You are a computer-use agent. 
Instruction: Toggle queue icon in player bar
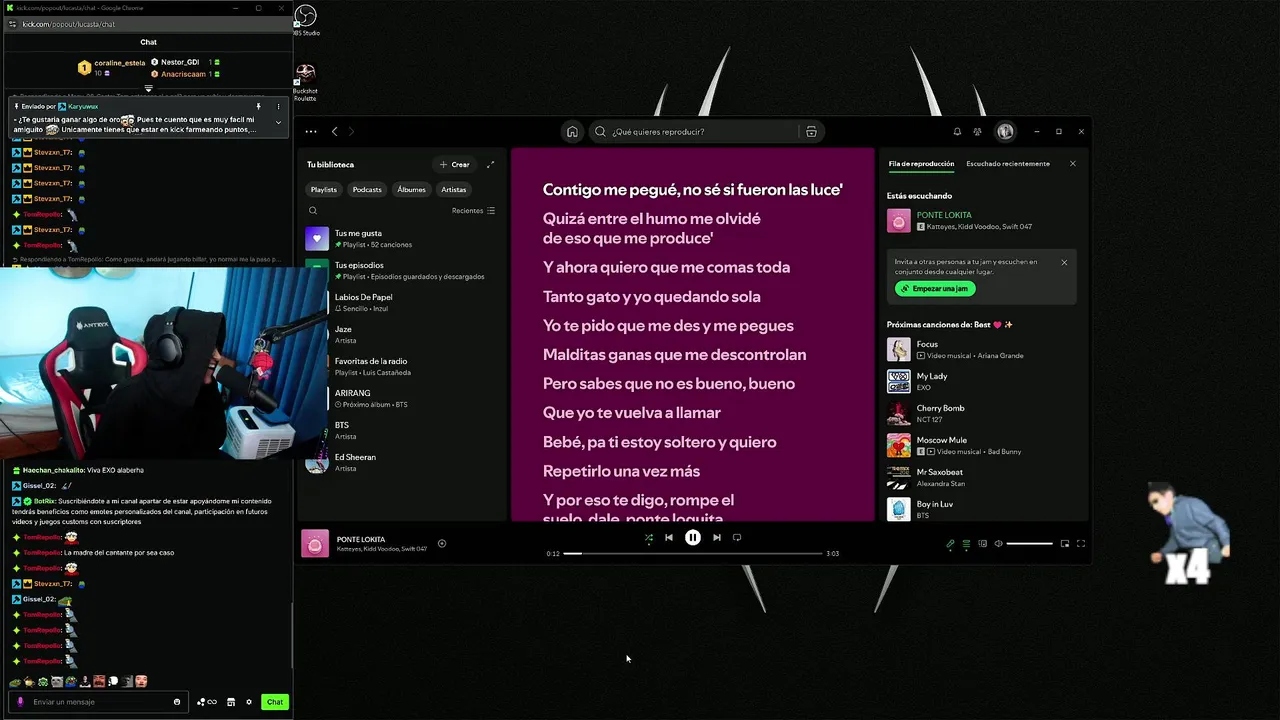pos(966,544)
